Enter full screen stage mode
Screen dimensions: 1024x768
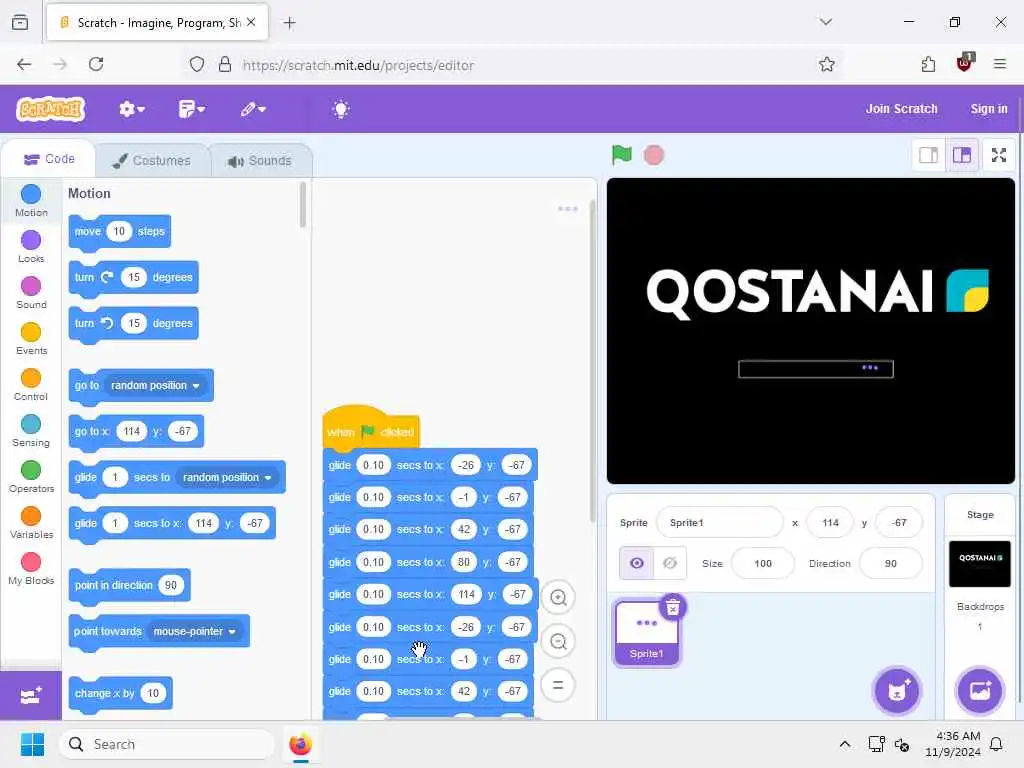click(x=999, y=155)
